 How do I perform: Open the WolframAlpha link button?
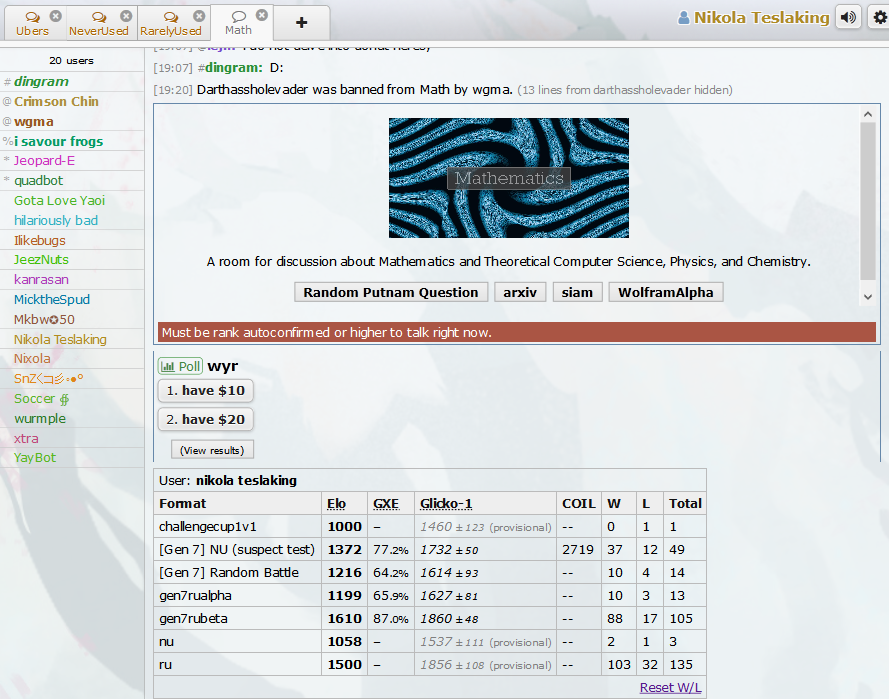tap(665, 292)
